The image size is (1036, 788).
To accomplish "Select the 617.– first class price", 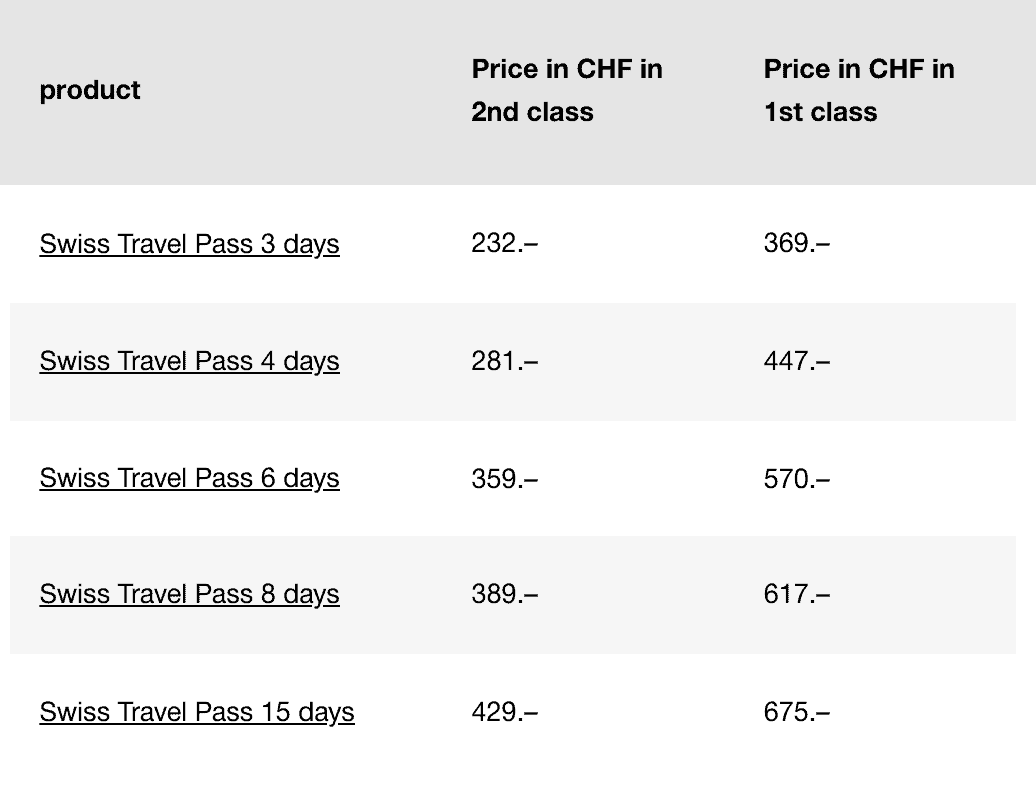I will click(x=797, y=594).
